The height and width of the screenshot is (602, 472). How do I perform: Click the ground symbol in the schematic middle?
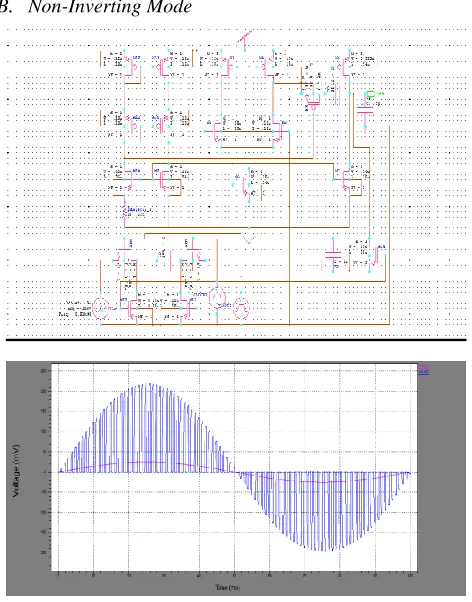coord(249,239)
